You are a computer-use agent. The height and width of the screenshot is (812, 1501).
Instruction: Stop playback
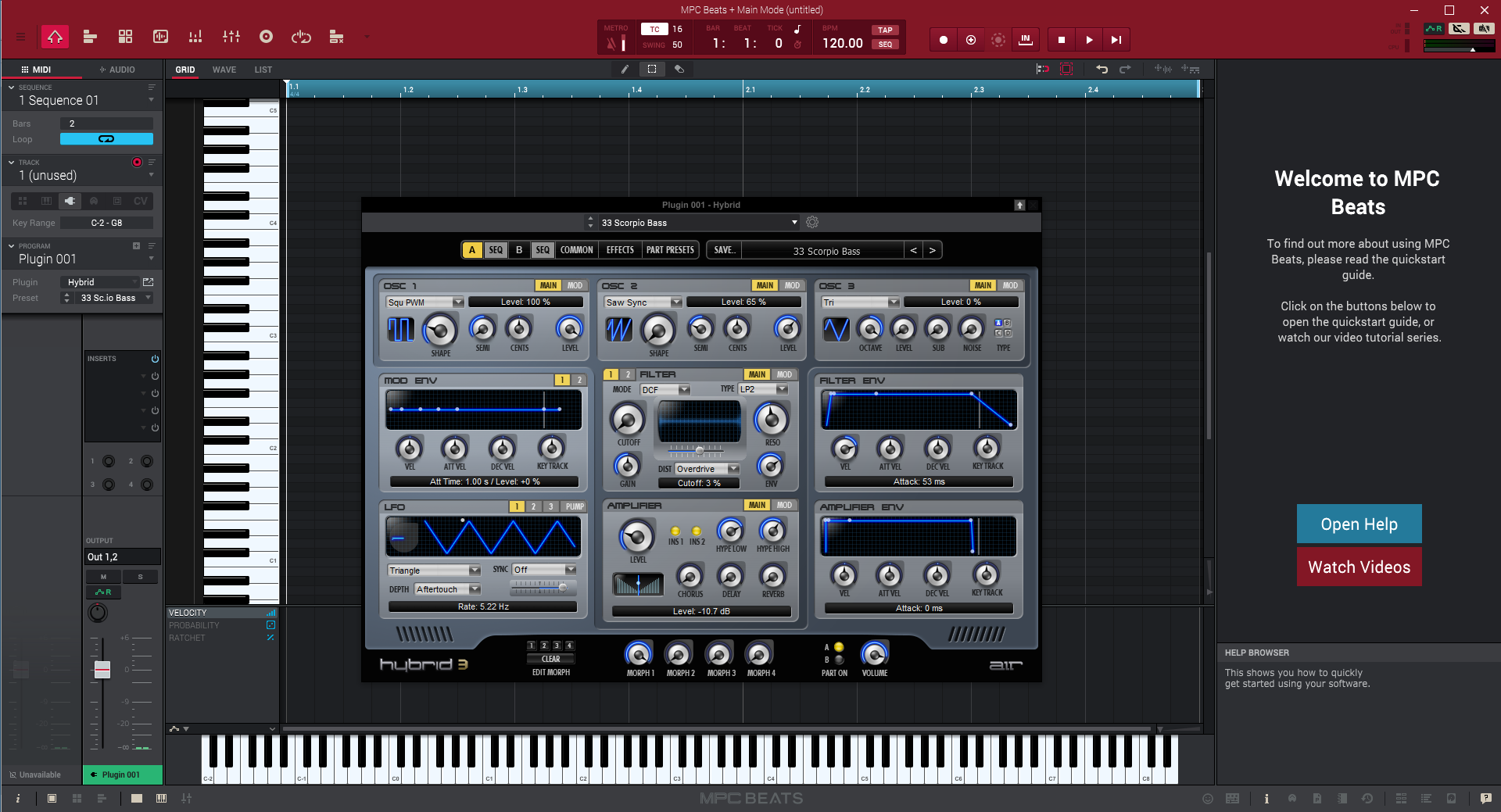pos(1061,40)
